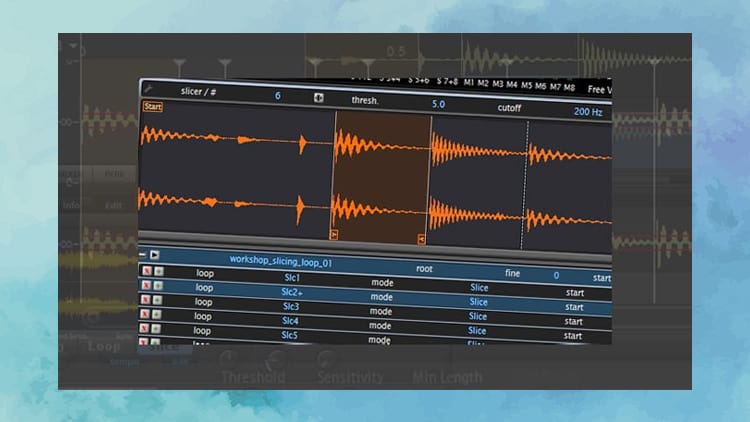Open the mode dropdown value Slice on Slc2+ row
750x422 pixels.
click(478, 302)
